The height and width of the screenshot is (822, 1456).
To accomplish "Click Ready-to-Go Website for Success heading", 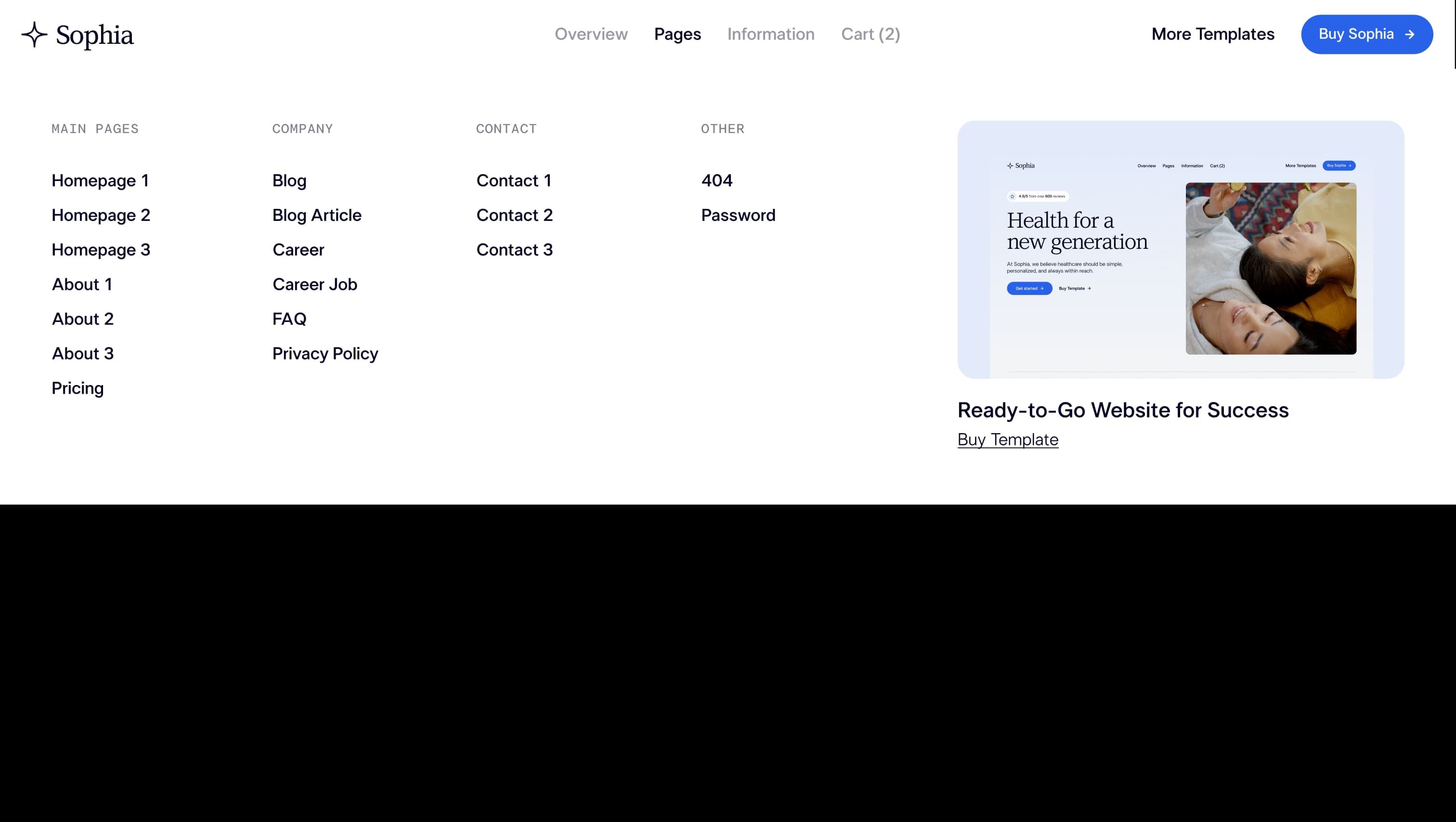I will [1123, 410].
